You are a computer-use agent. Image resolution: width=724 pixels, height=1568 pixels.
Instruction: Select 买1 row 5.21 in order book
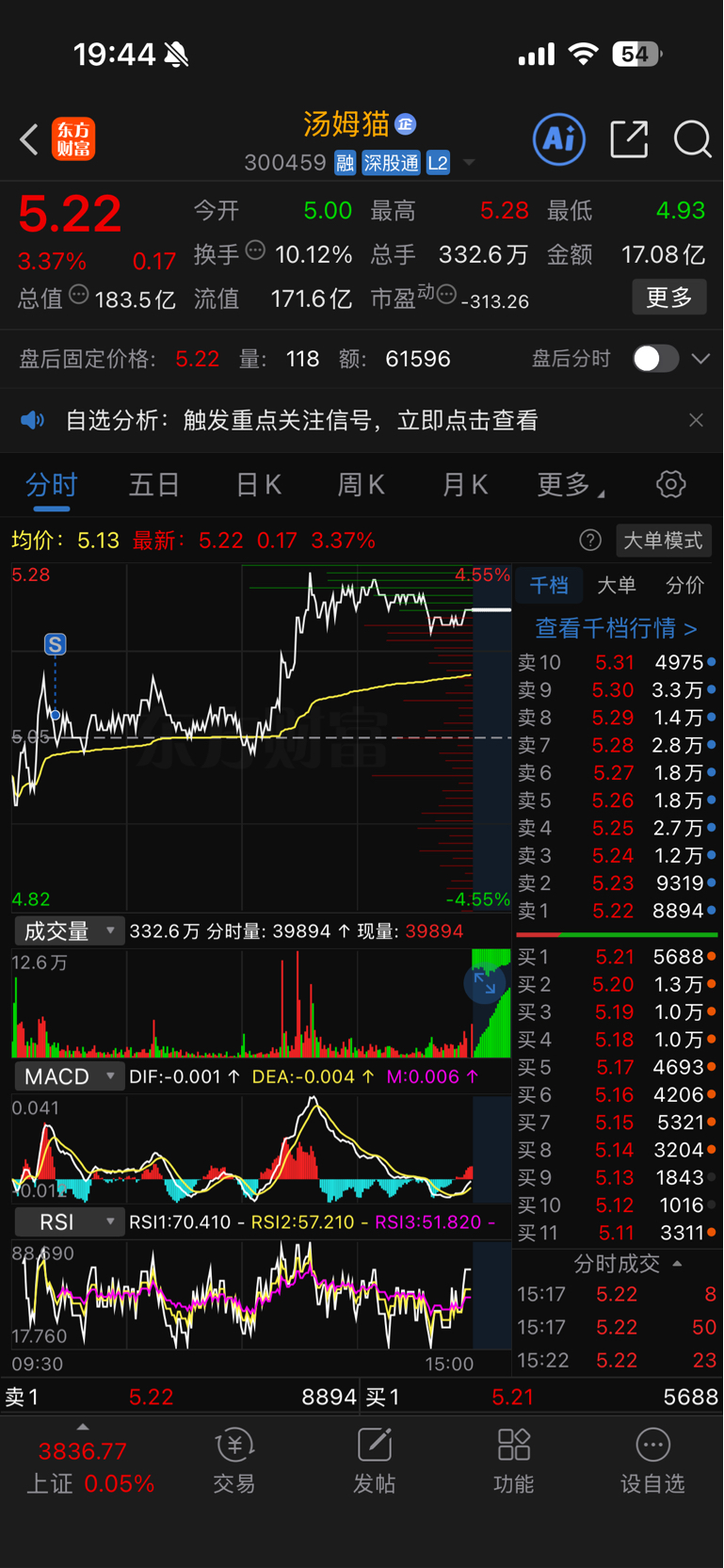tap(617, 957)
